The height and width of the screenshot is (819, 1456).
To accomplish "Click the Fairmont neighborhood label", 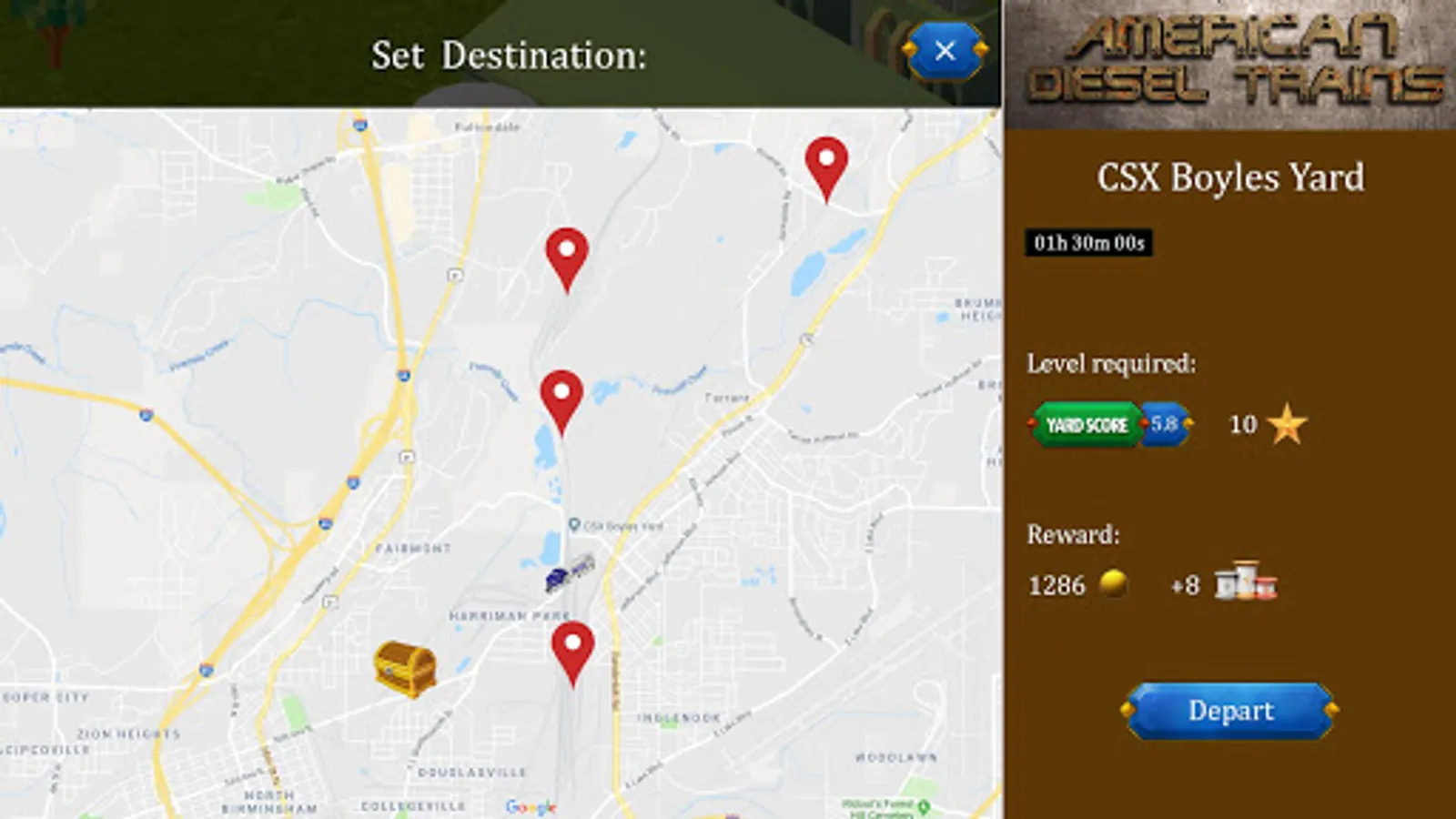I will coord(413,549).
